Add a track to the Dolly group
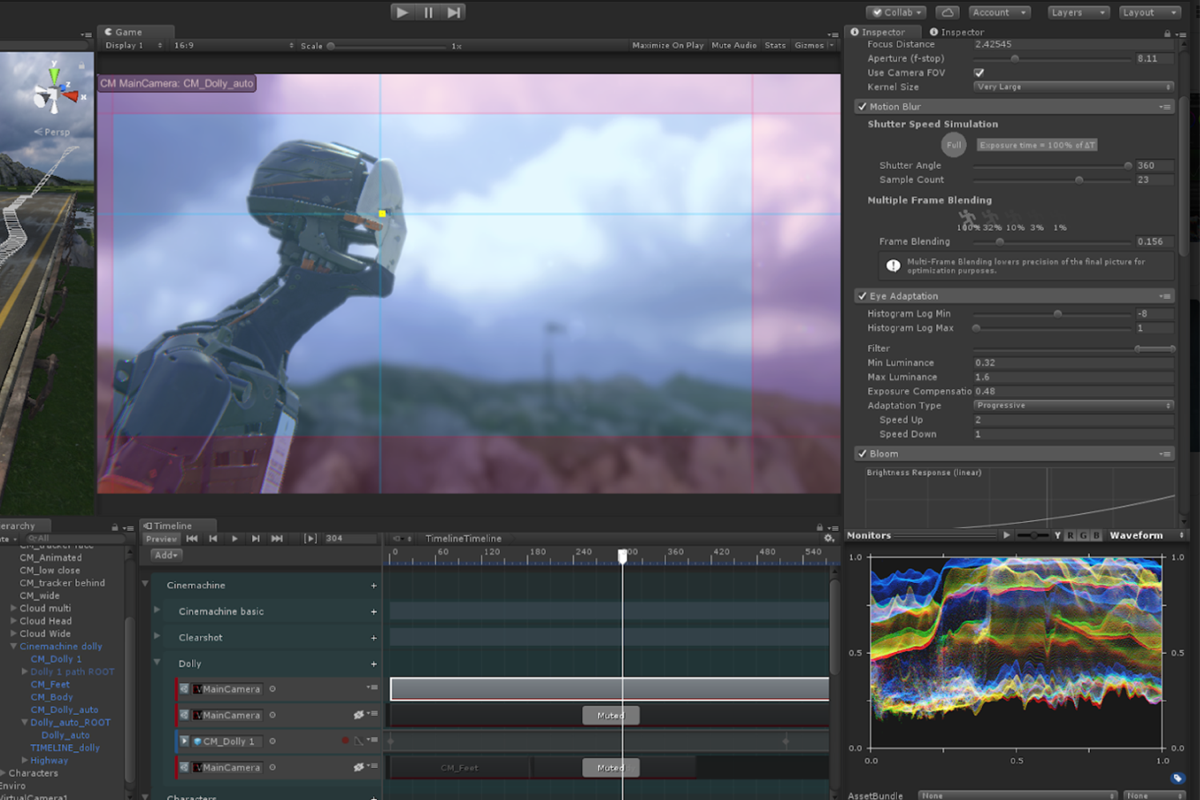Screen dimensions: 1200x800 (x=374, y=664)
